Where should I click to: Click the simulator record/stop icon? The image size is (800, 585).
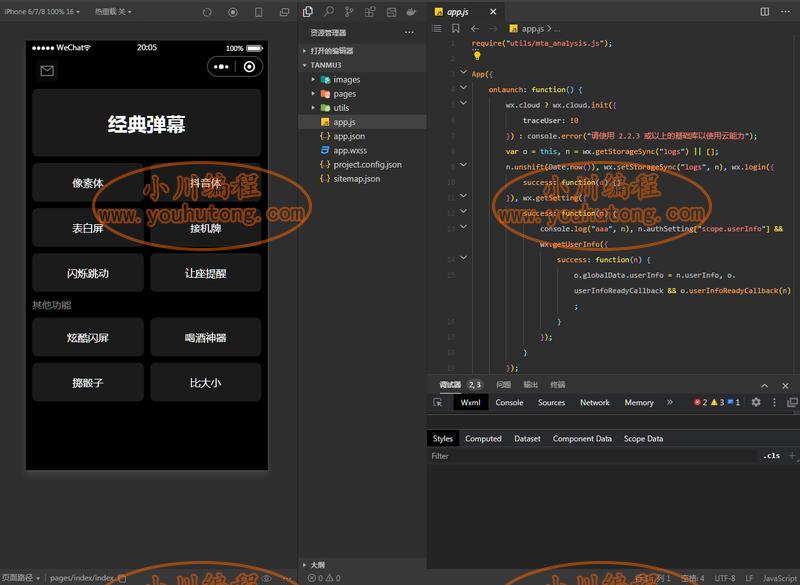click(233, 12)
